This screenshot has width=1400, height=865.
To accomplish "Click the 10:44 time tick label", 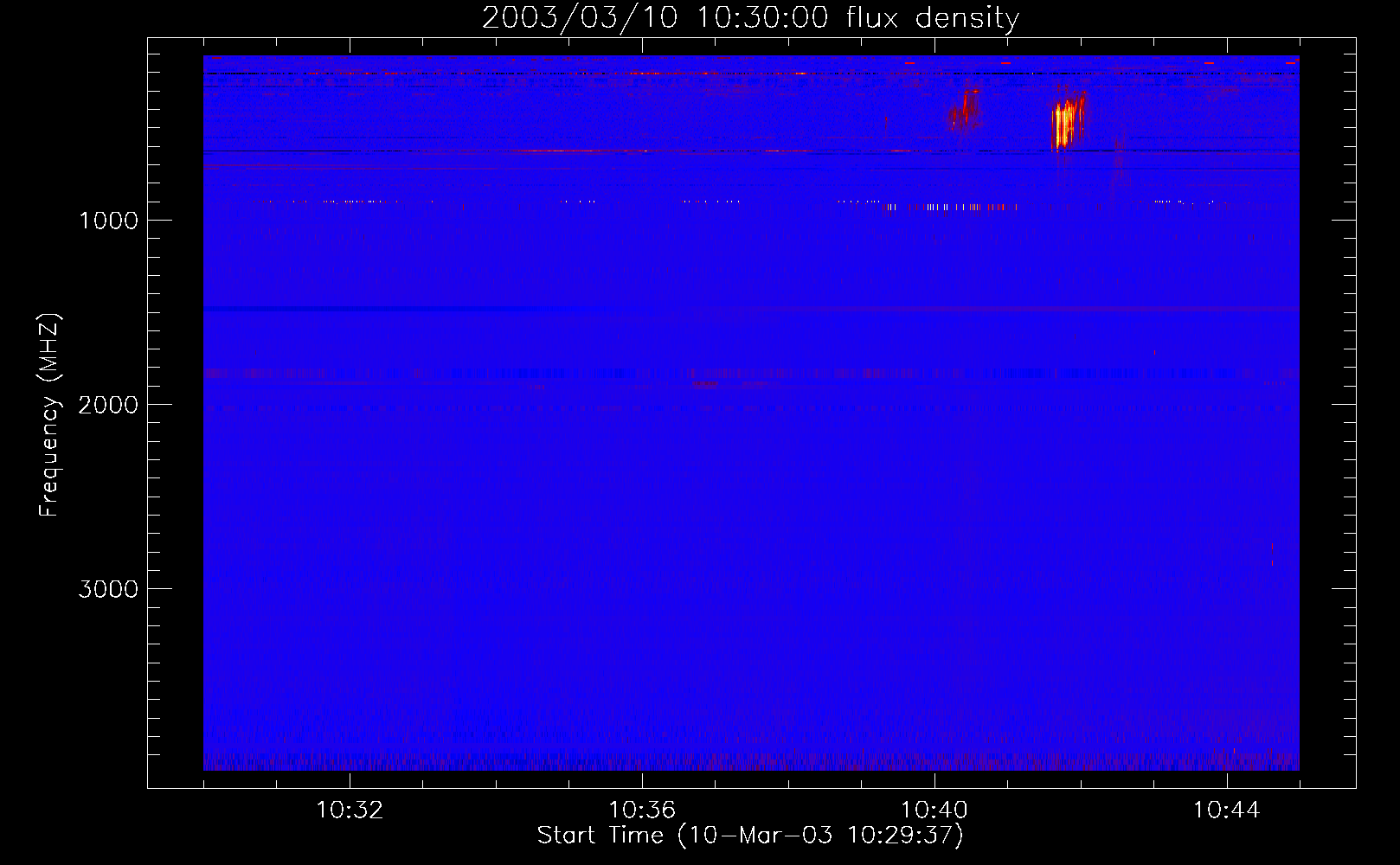I will (x=1227, y=811).
